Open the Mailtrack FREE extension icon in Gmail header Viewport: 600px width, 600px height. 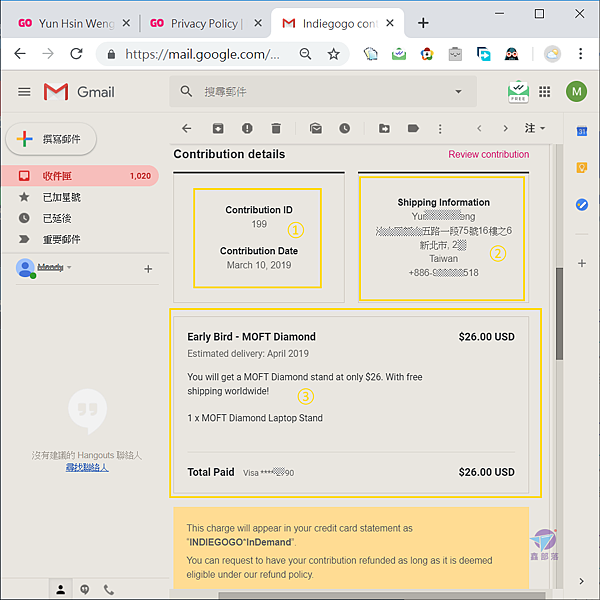(x=518, y=92)
